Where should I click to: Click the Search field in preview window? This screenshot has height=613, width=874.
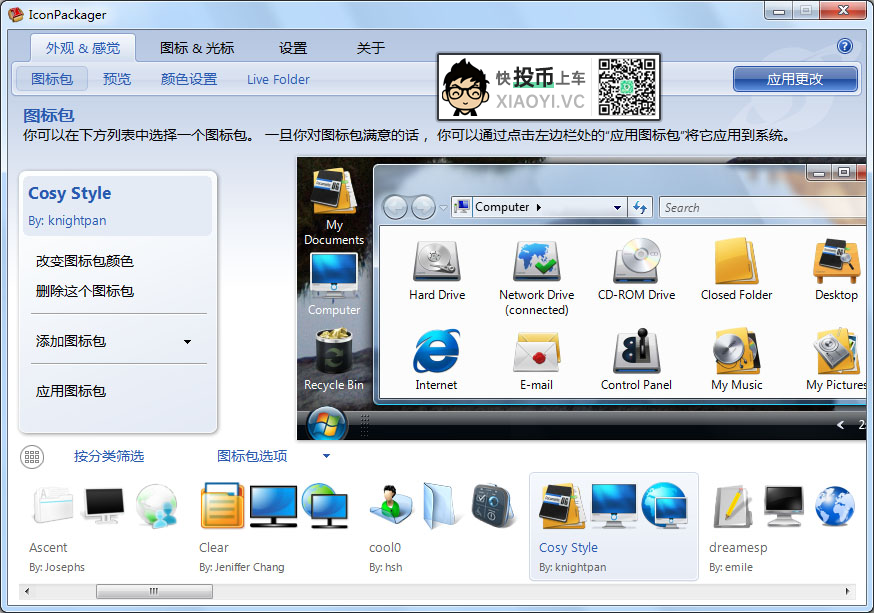[x=763, y=207]
